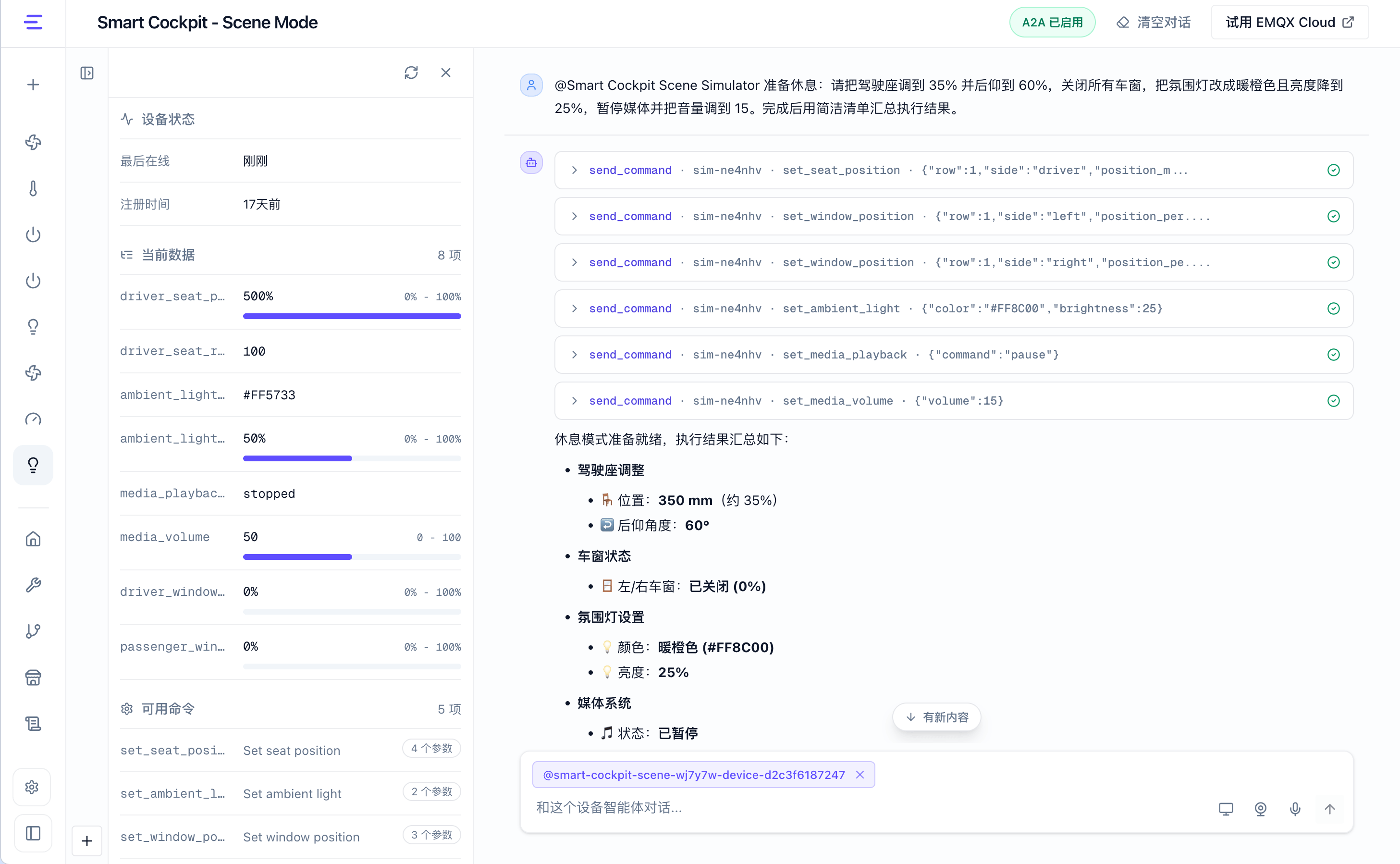Open the hamburger menu icon
1400x864 pixels.
[x=33, y=23]
